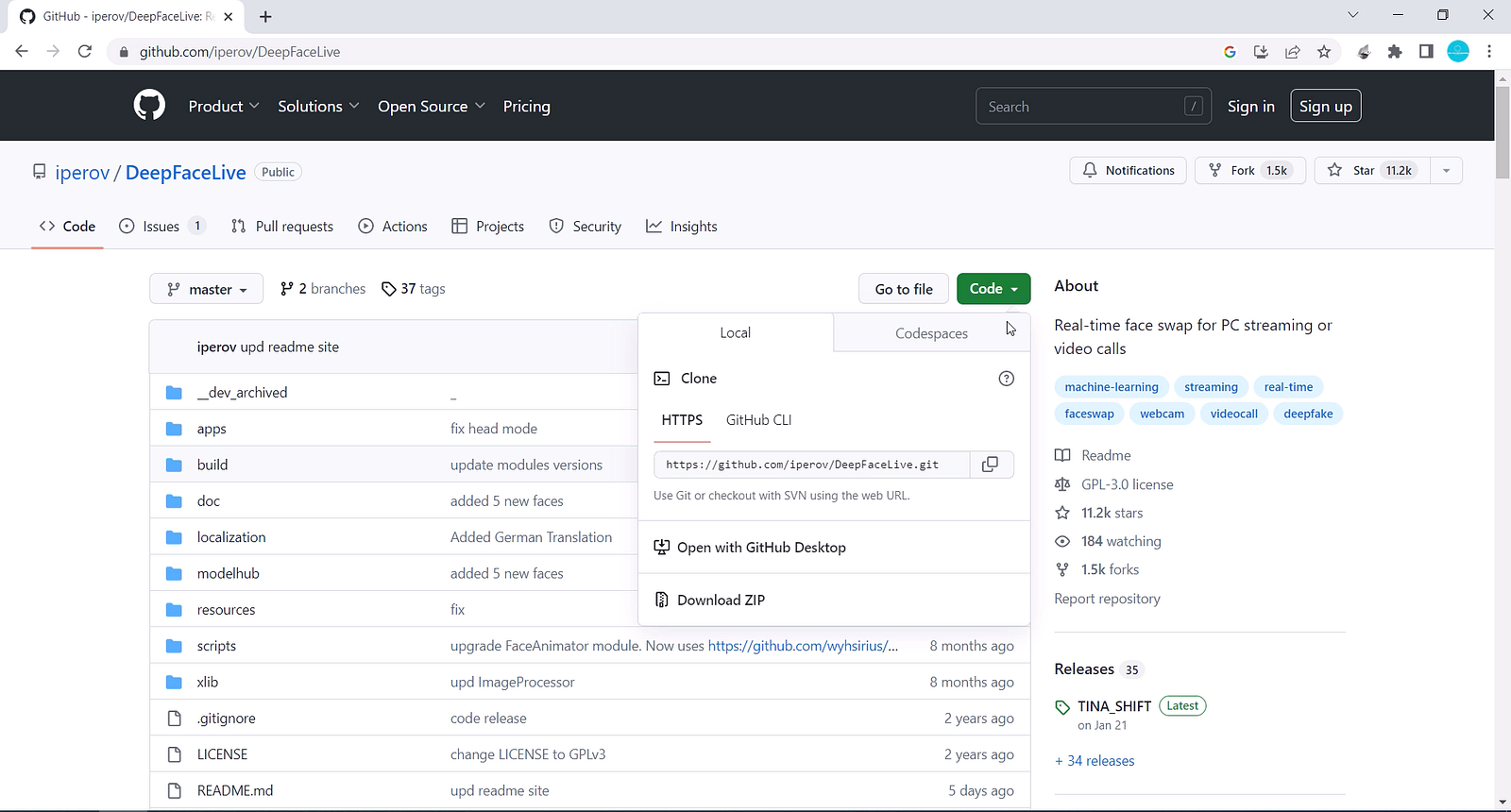Screen dimensions: 1511x812
Task: View the Security tab
Action: (x=586, y=227)
